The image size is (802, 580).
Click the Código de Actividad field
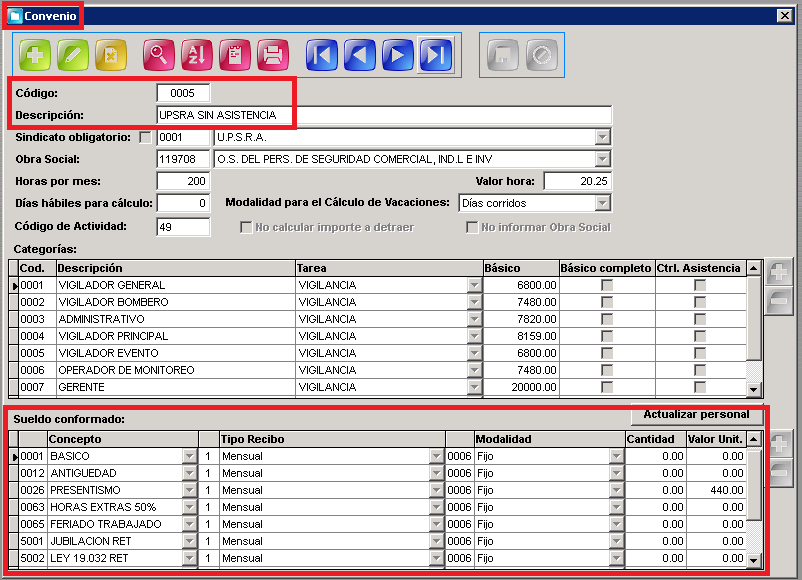[183, 227]
